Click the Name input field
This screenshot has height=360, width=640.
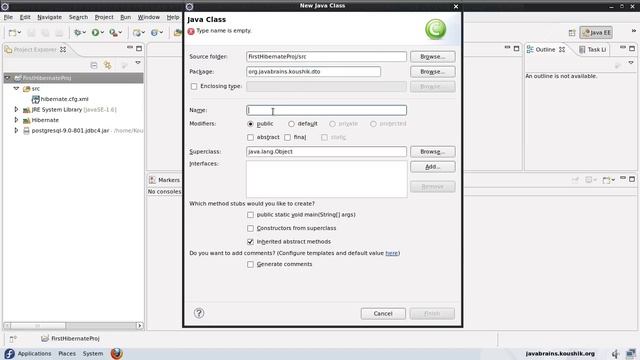(x=327, y=110)
